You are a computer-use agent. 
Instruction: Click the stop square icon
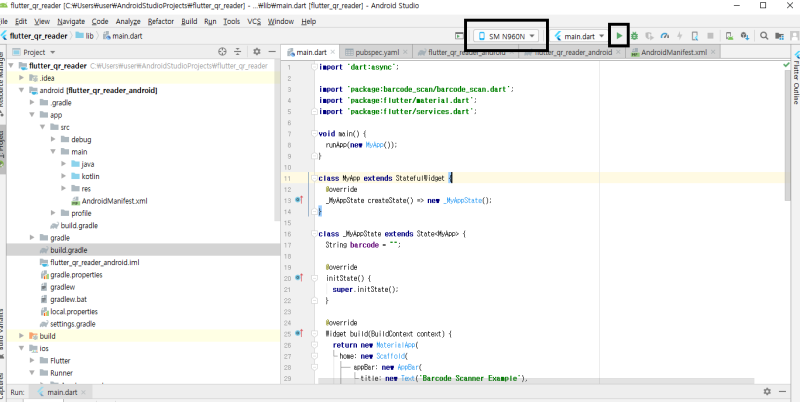click(x=710, y=36)
